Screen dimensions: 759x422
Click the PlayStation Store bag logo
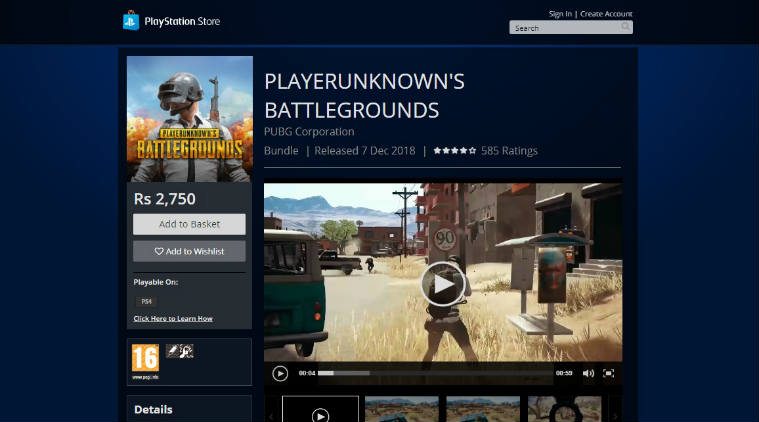pos(131,21)
